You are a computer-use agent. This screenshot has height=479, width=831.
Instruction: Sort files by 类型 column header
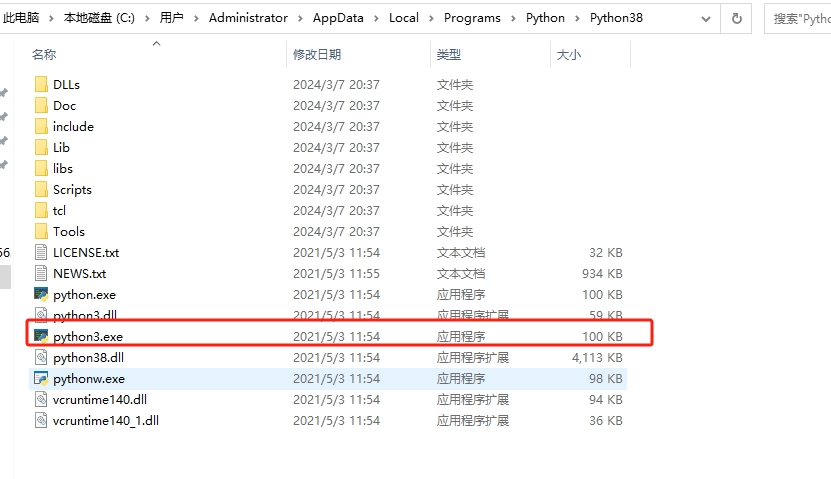448,55
